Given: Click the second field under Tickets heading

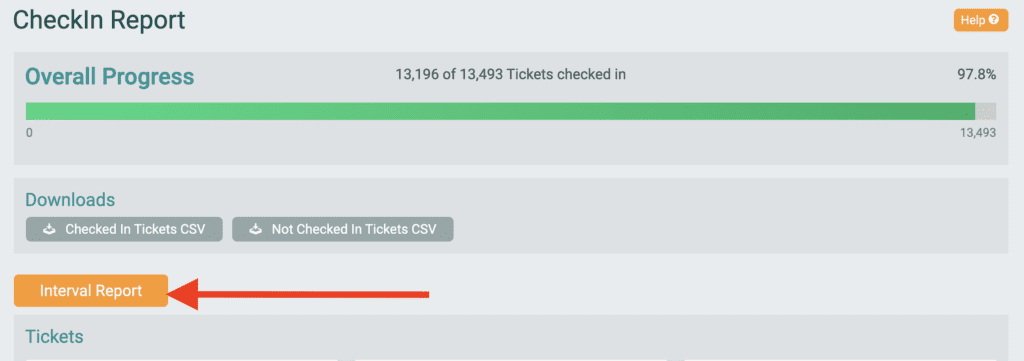Looking at the screenshot, I should 511,358.
